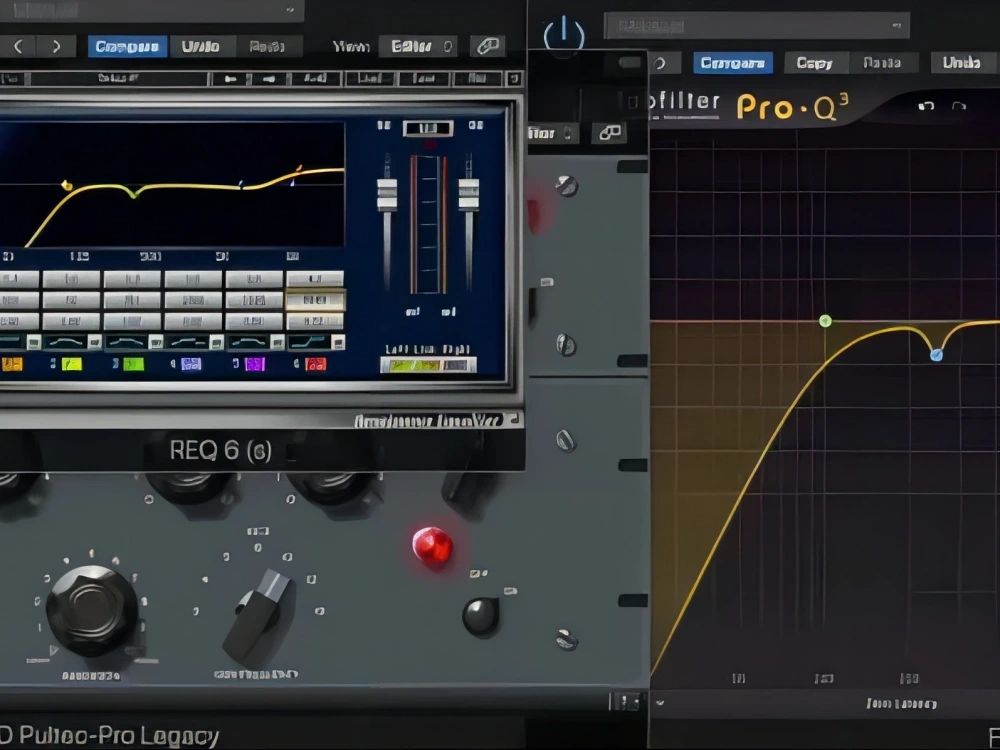Toggle orange band 1 on/off button
The image size is (1000, 750).
pyautogui.click(x=11, y=364)
